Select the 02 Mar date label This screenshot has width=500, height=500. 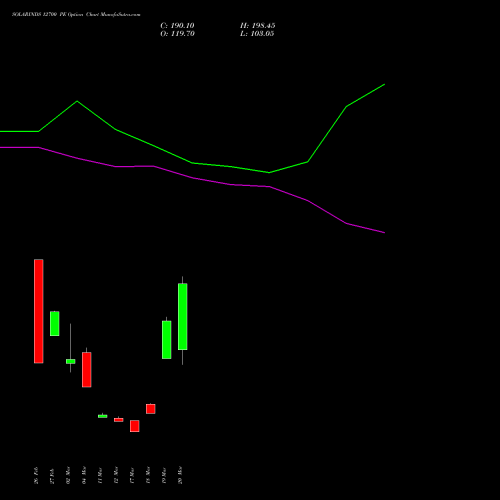(68, 475)
